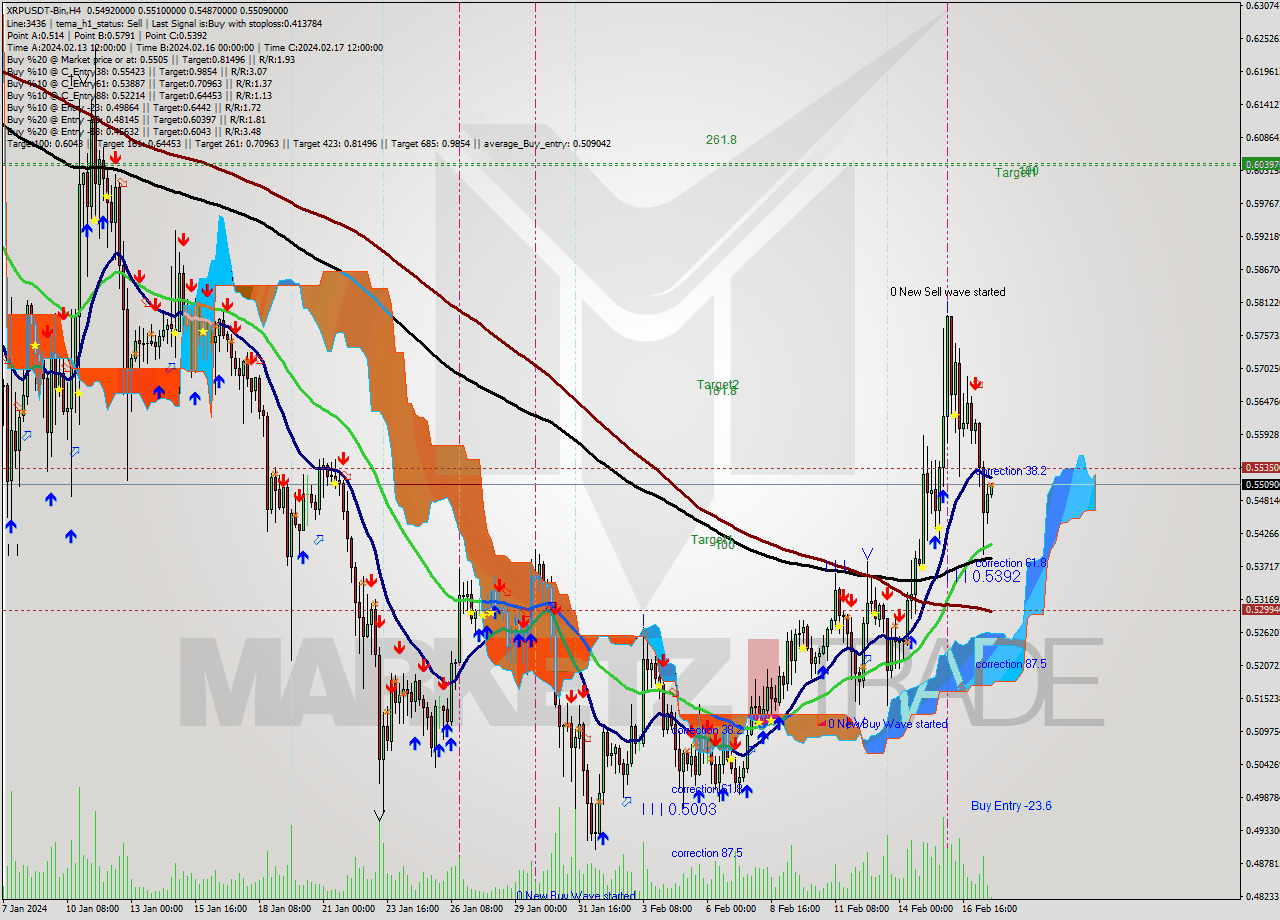Screen dimensions: 1280x920
Task: Click the 'Buy Entry -23.6' label
Action: [1011, 806]
